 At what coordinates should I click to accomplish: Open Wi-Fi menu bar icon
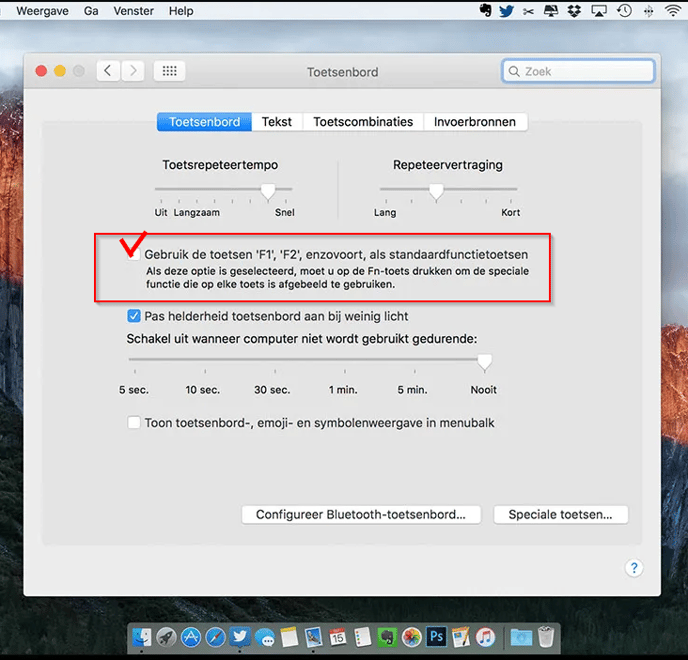674,11
